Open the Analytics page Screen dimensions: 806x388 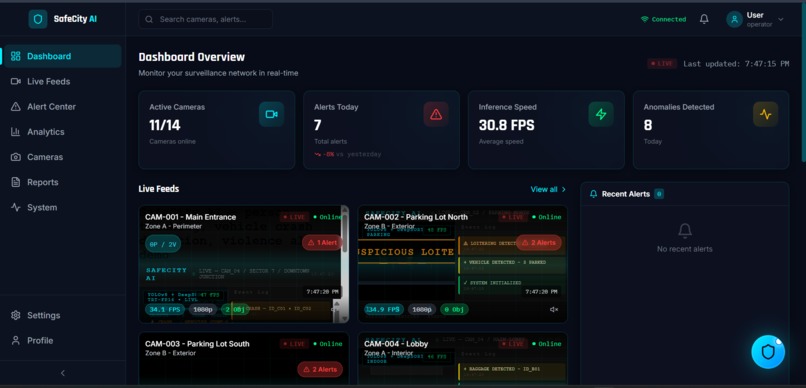click(63, 132)
